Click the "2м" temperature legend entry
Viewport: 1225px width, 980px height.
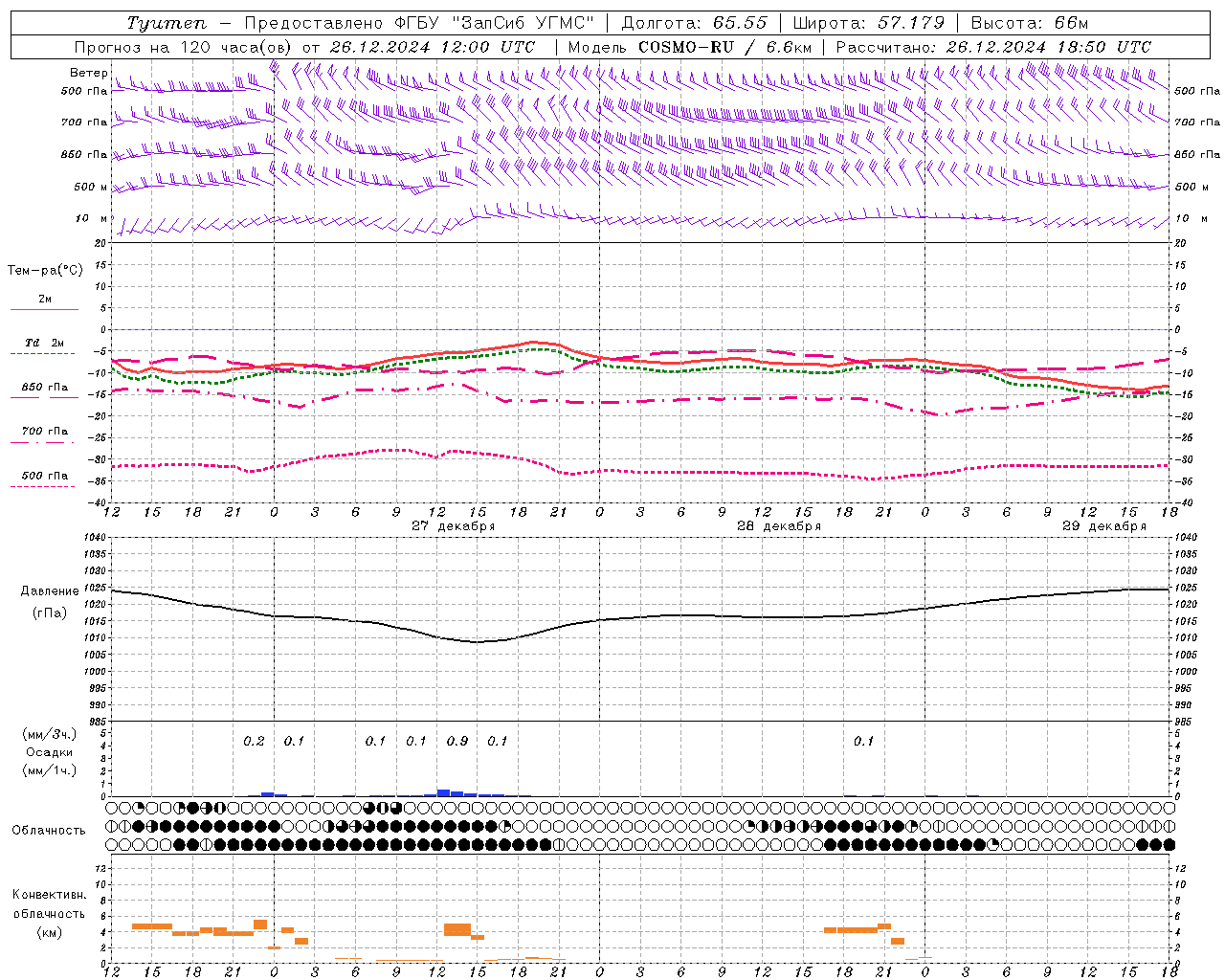(x=45, y=299)
